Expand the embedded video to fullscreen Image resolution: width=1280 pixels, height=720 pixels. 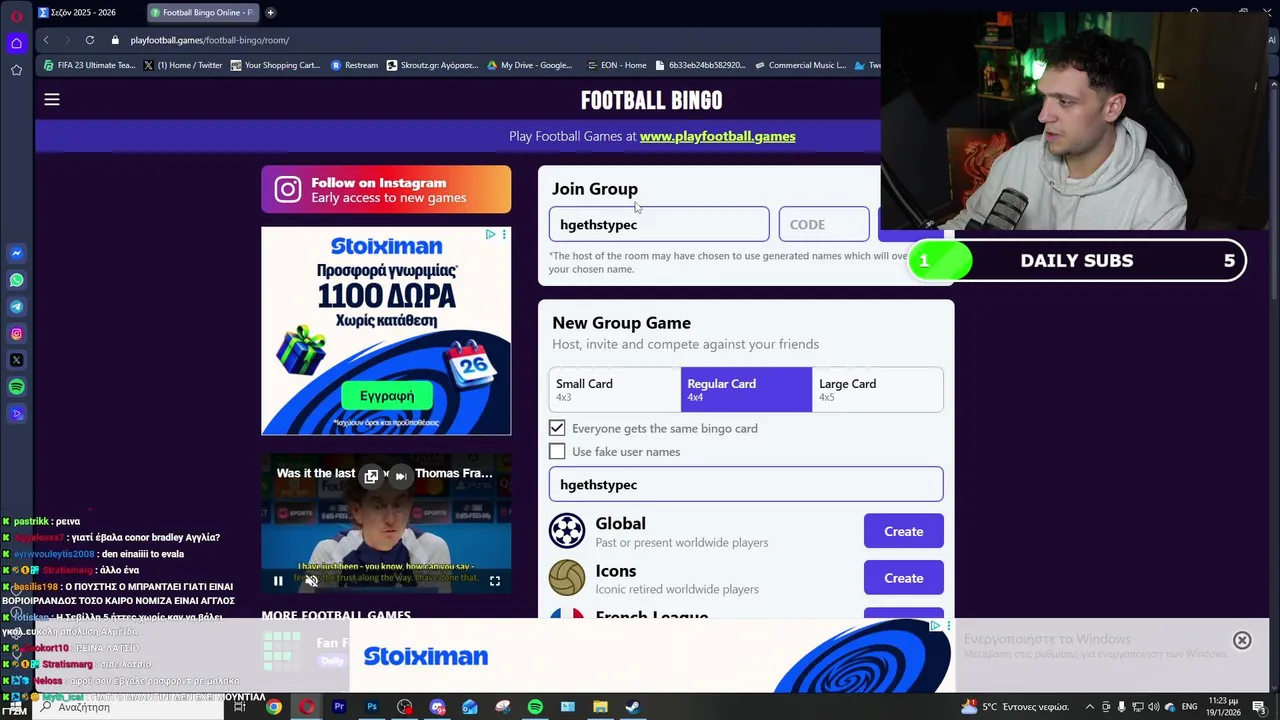pos(495,581)
